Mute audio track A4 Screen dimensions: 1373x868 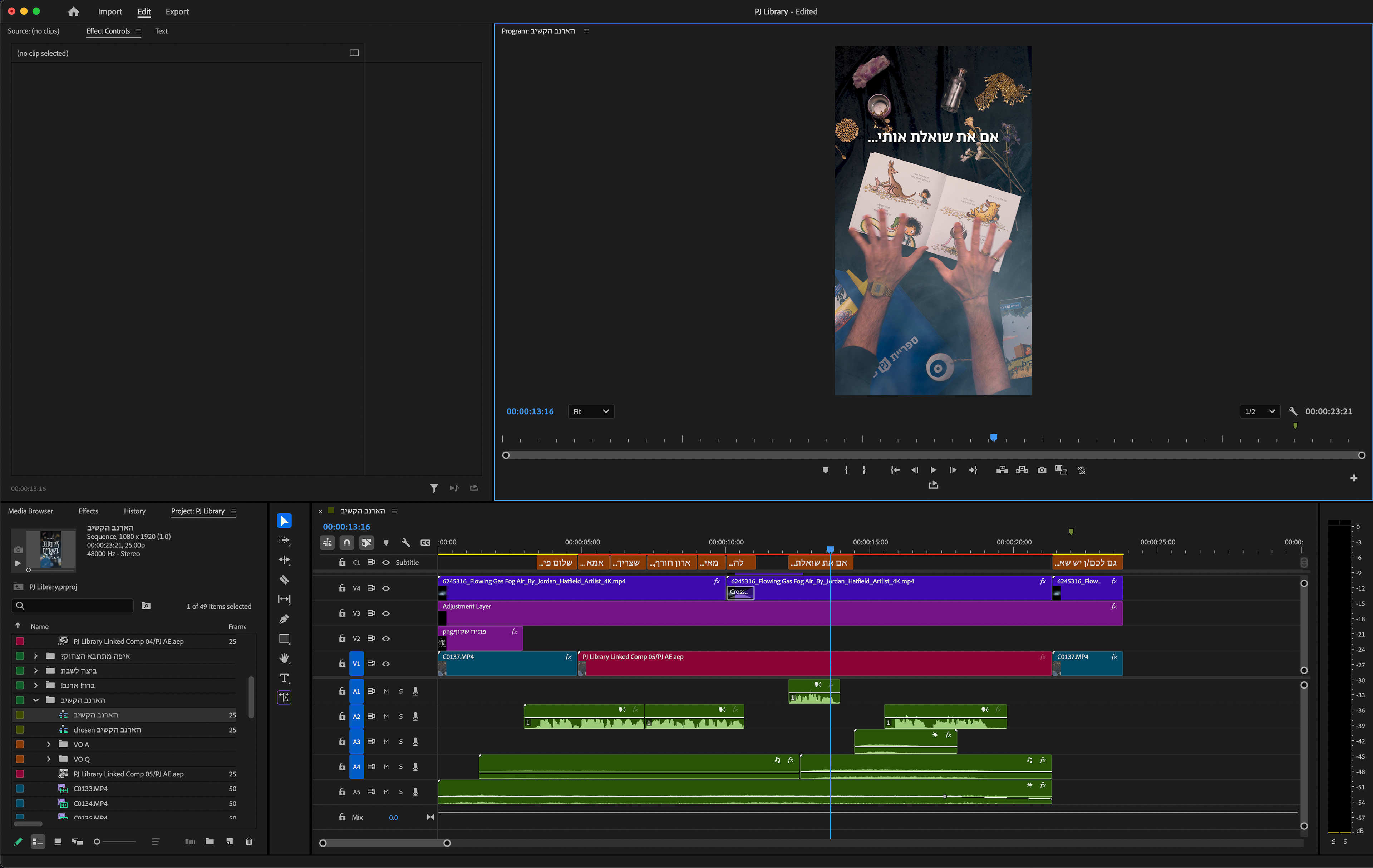(x=386, y=766)
